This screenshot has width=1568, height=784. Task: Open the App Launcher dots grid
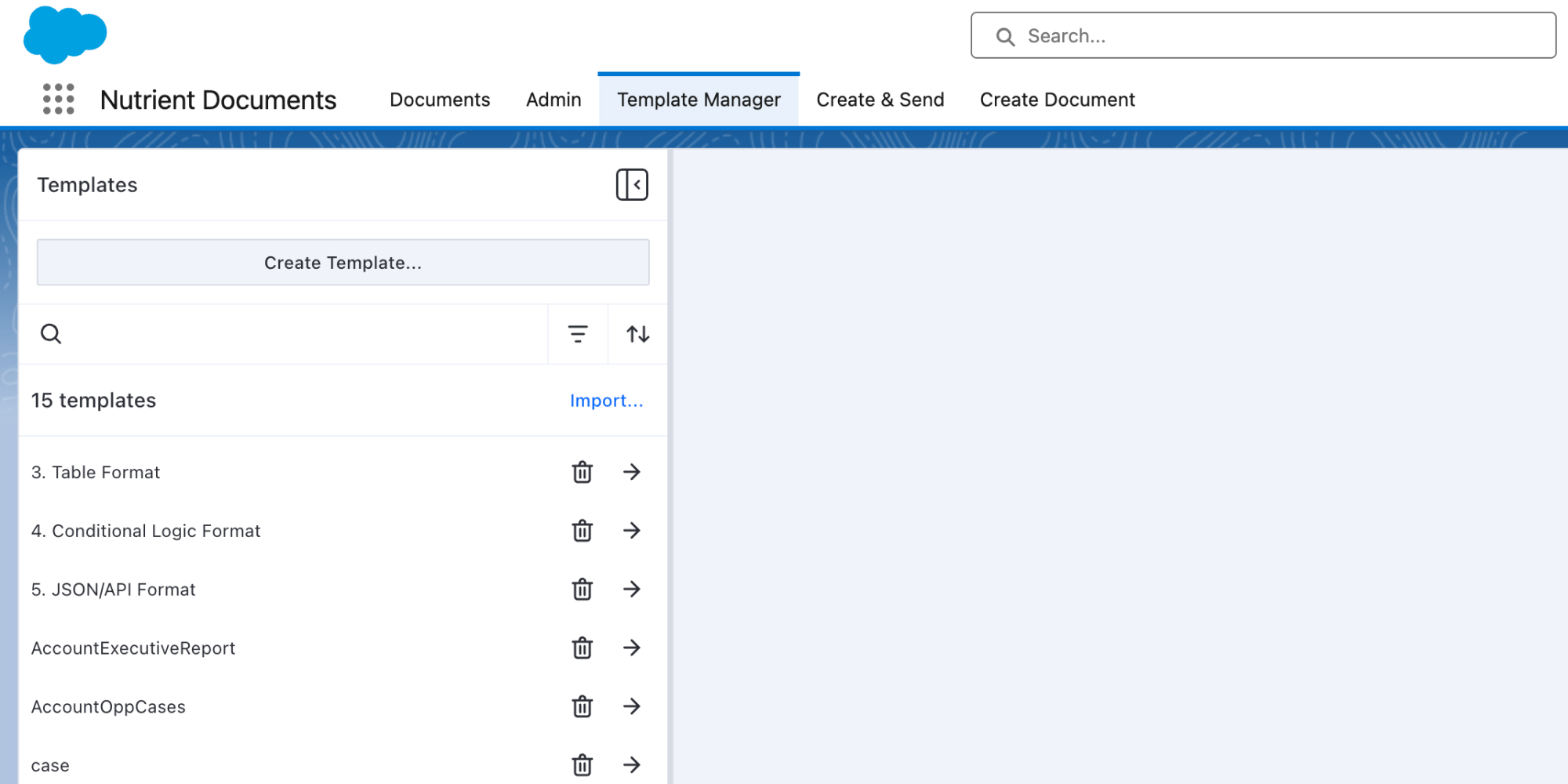click(59, 100)
